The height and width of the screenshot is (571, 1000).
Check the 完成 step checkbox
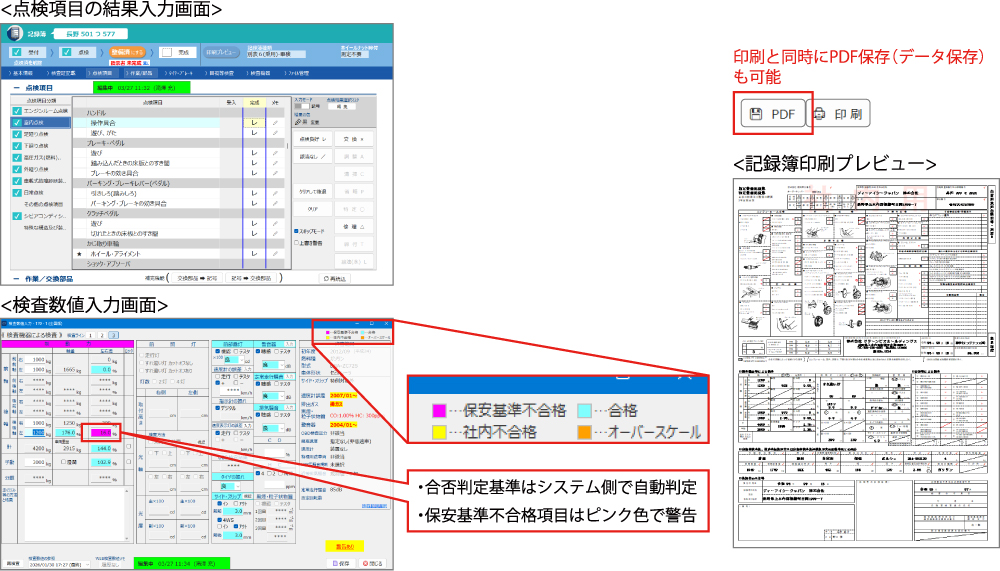click(166, 52)
